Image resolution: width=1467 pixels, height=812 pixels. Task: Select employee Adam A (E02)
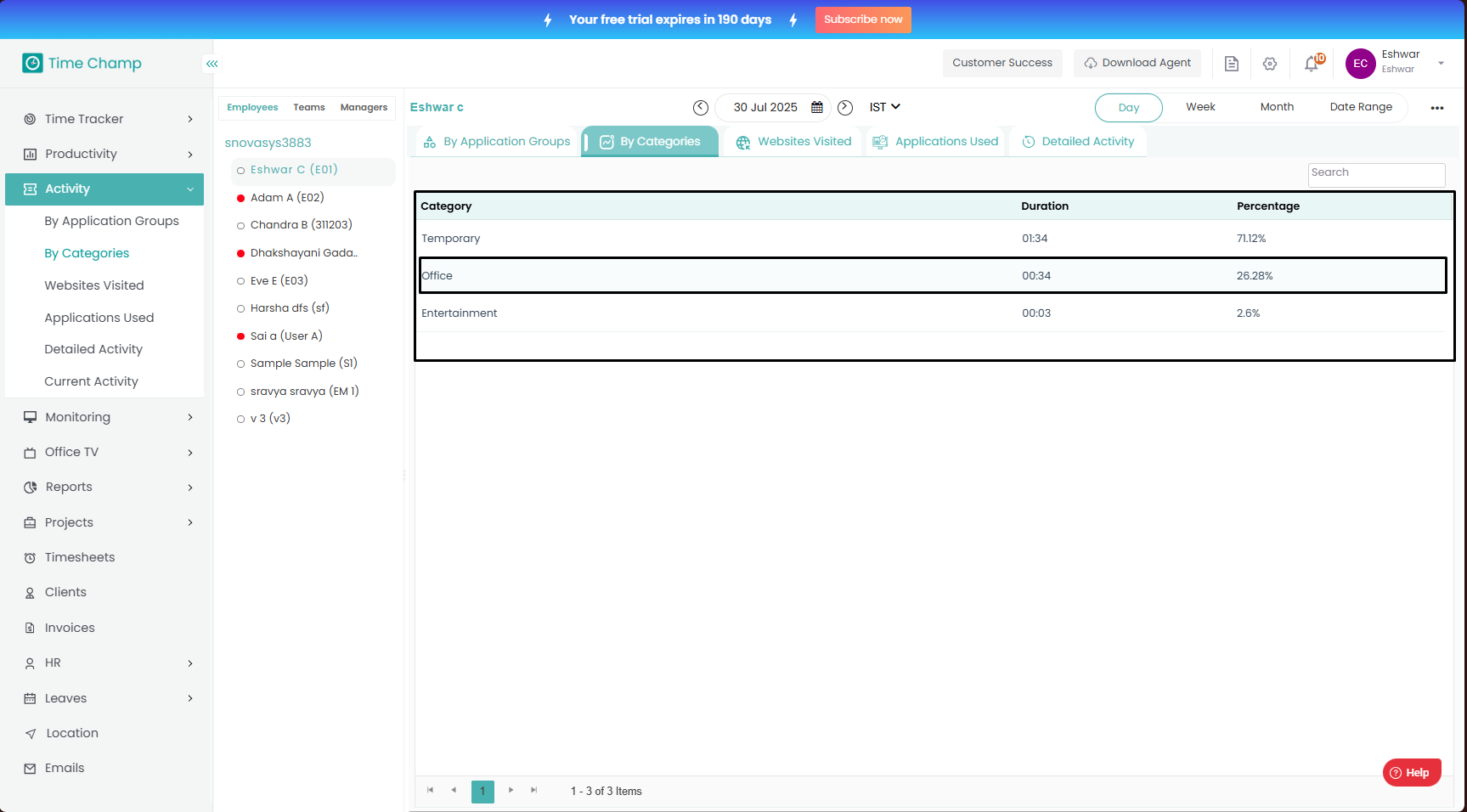pos(287,198)
